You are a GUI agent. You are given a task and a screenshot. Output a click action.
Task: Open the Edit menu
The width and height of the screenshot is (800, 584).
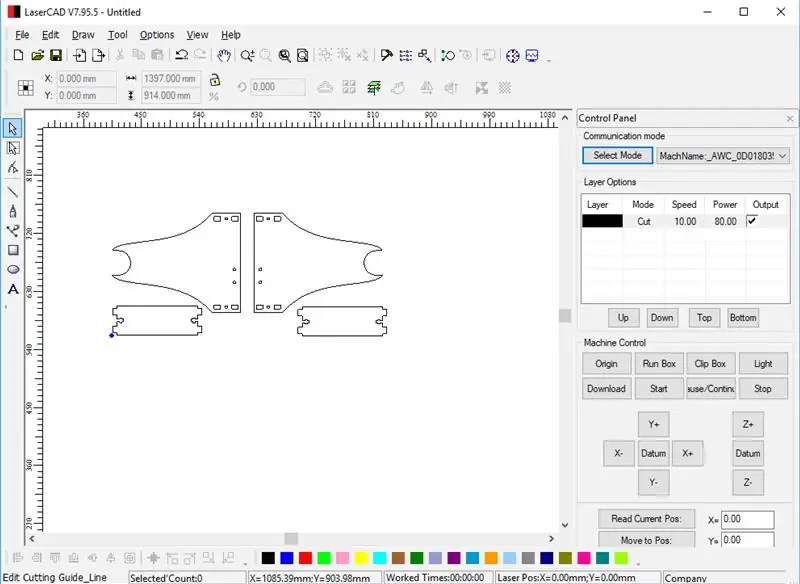pos(51,35)
